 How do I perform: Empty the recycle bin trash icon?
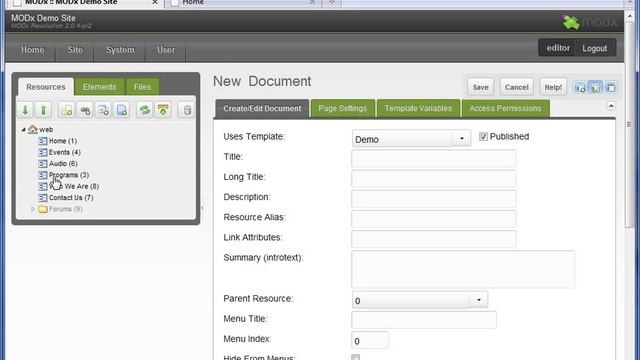point(187,110)
